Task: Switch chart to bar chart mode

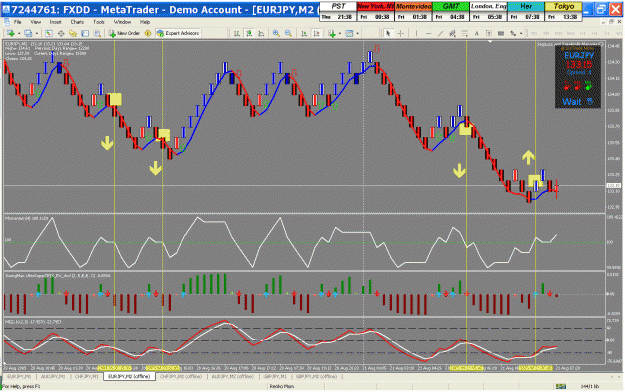Action: (237, 33)
